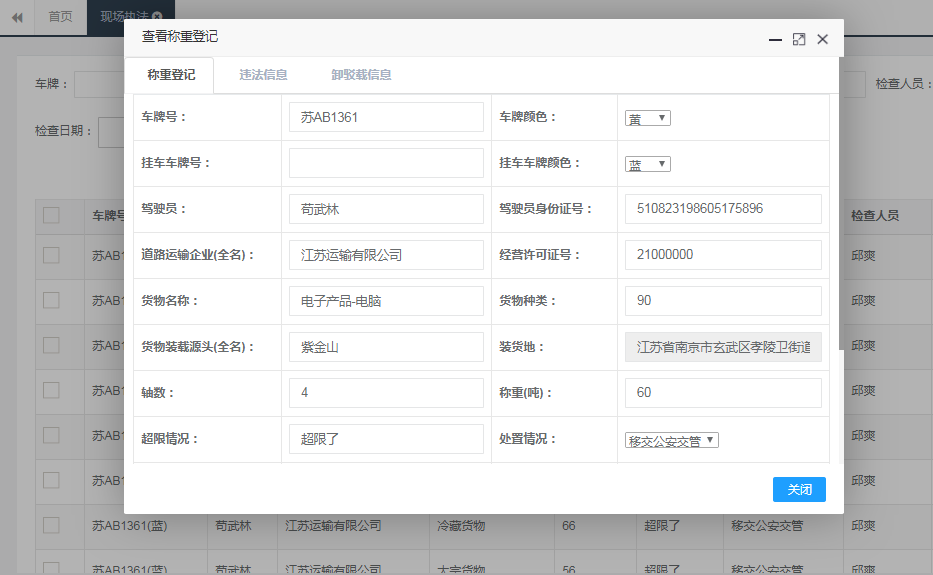Click 冷藏货物 cell in background table

tap(461, 526)
